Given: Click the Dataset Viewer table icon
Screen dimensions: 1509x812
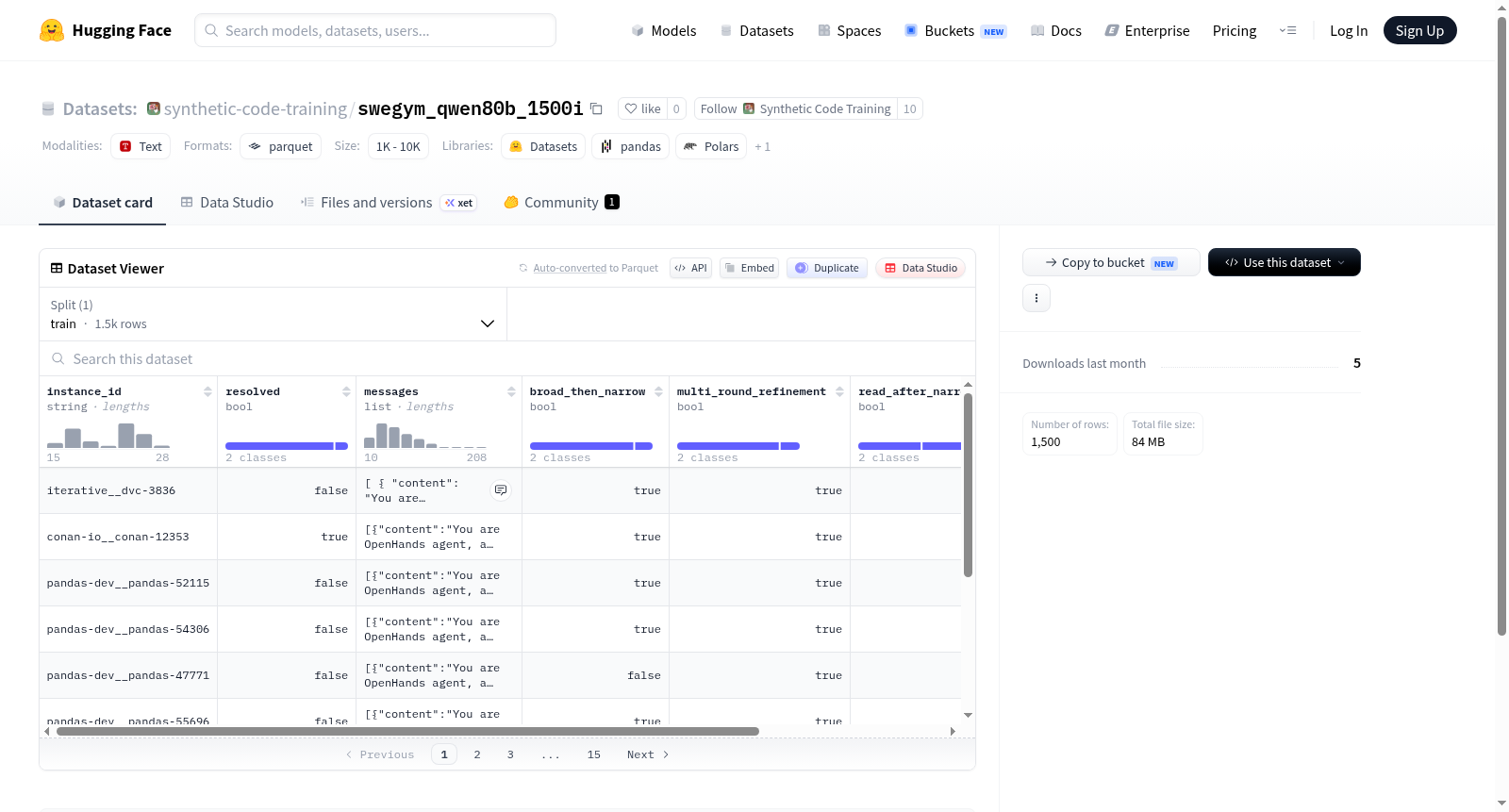Looking at the screenshot, I should click(57, 268).
